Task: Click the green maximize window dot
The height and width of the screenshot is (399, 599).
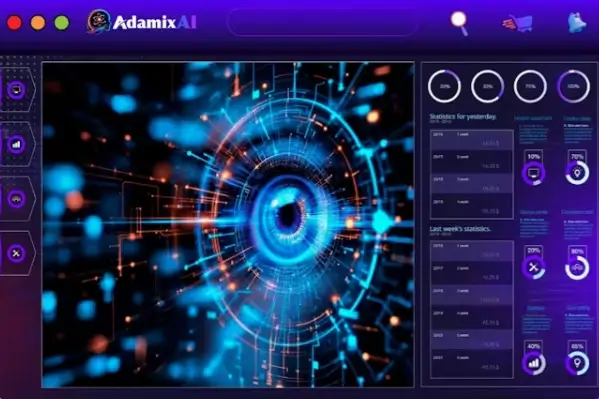Action: point(62,23)
